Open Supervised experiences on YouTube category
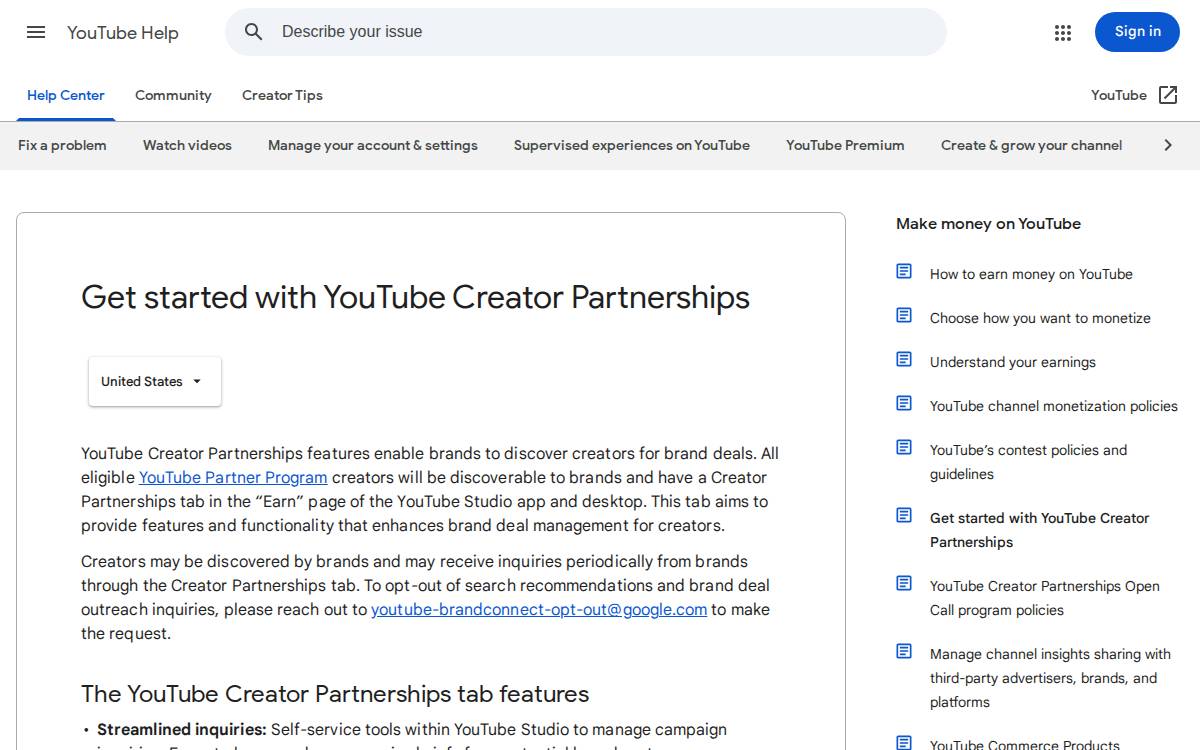The image size is (1200, 750). [632, 145]
